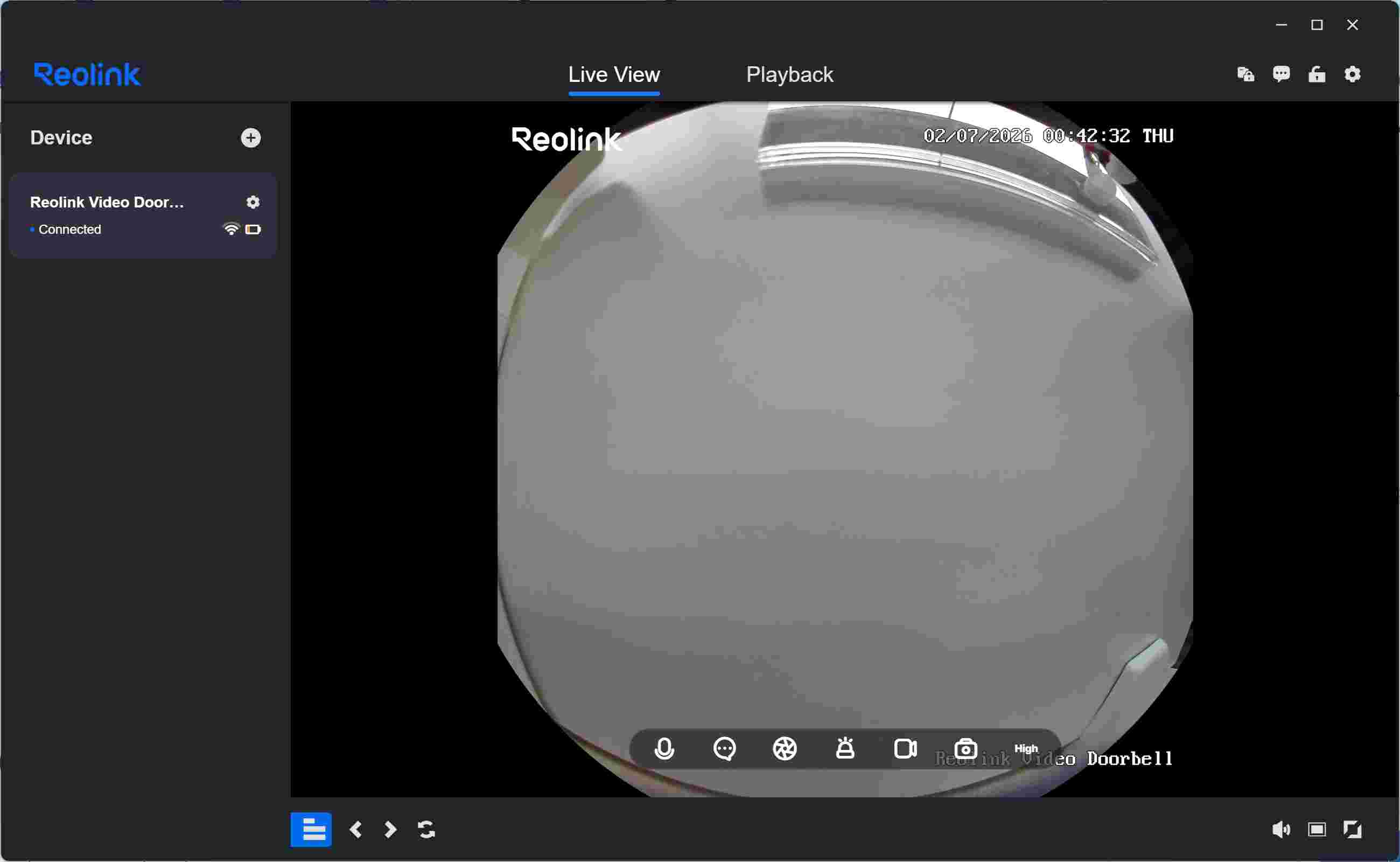Open app settings gear in header

click(x=1353, y=74)
